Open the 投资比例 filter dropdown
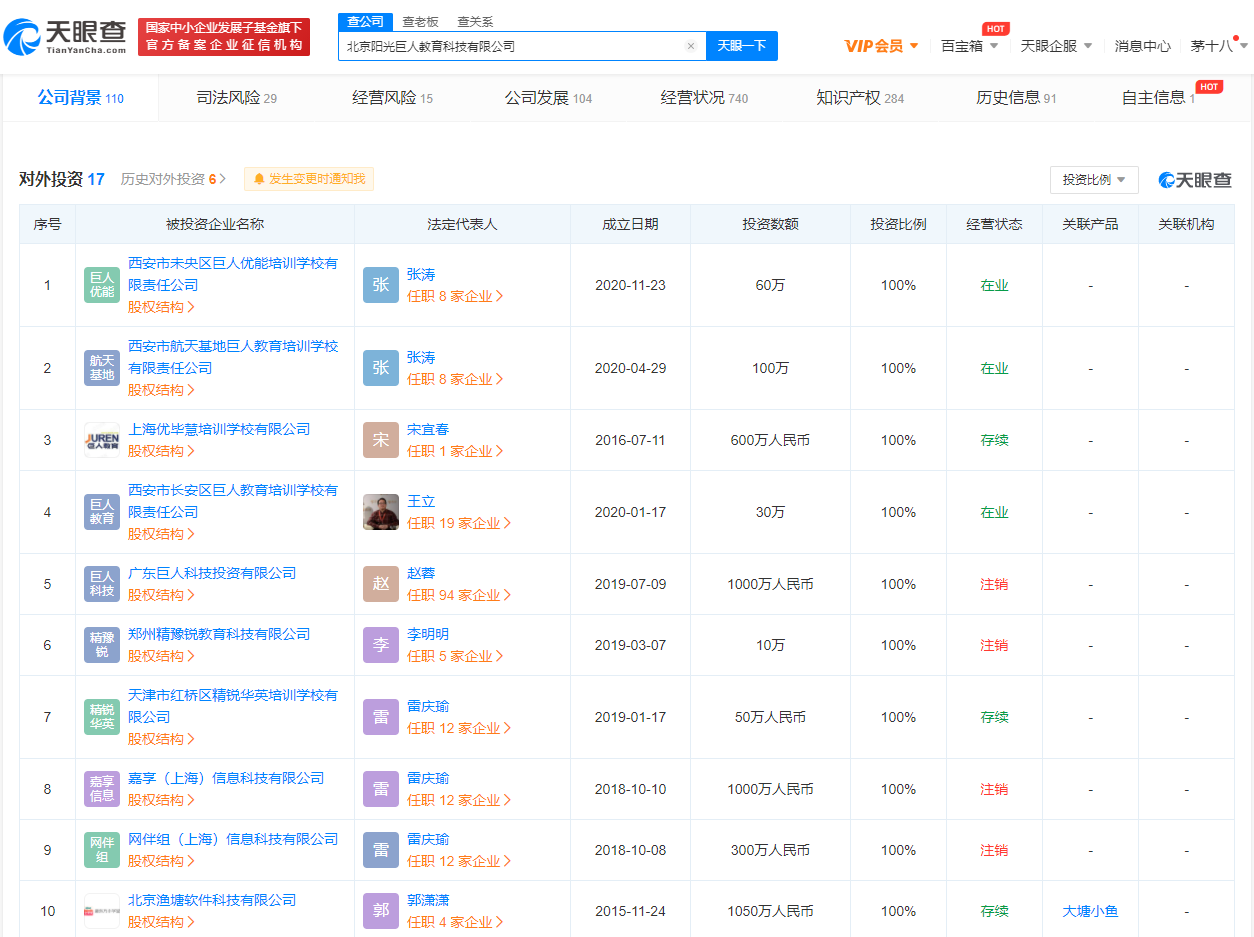The height and width of the screenshot is (937, 1254). [1094, 180]
